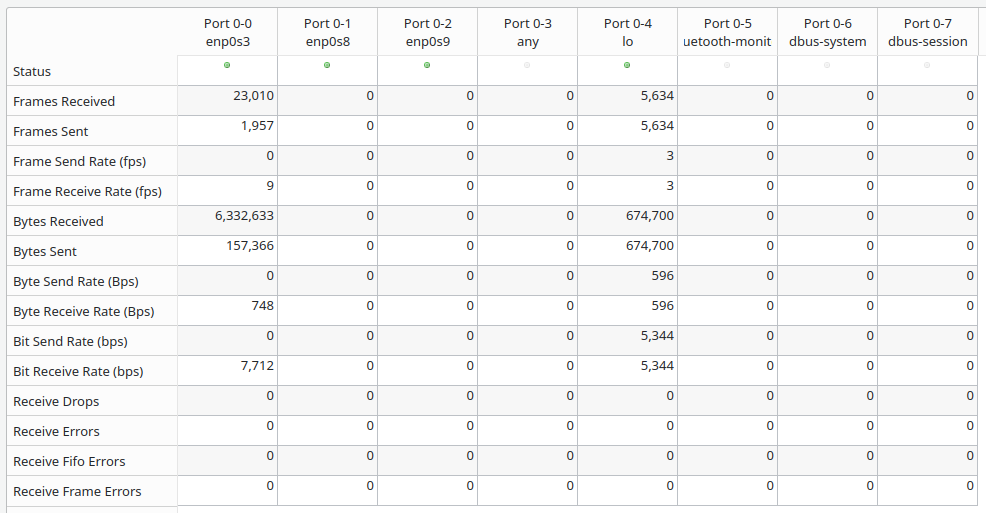Click the status dot for Port 0-5
The image size is (986, 513).
coord(727,65)
